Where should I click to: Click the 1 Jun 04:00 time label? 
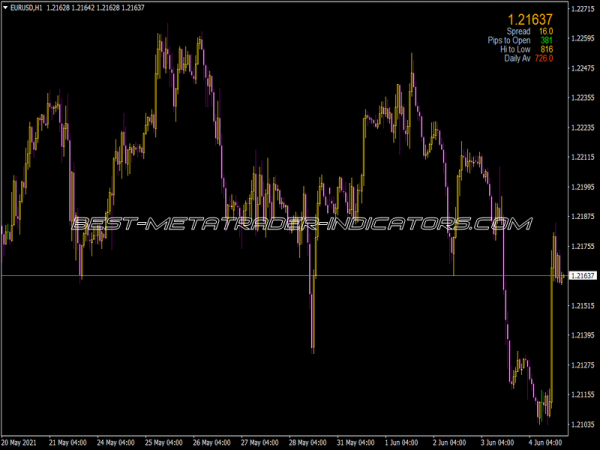[403, 441]
